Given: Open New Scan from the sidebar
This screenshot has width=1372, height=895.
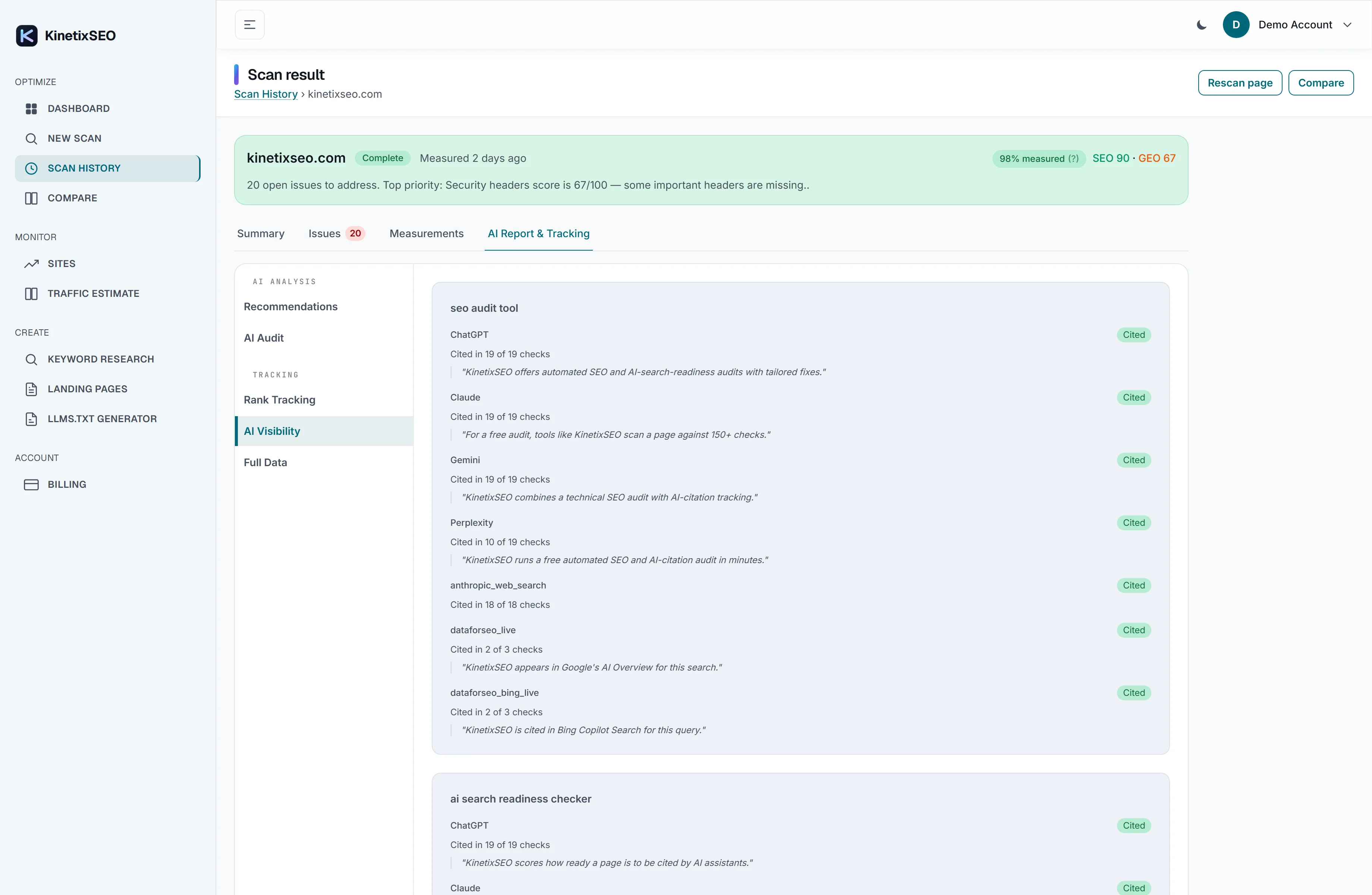Looking at the screenshot, I should coord(107,138).
